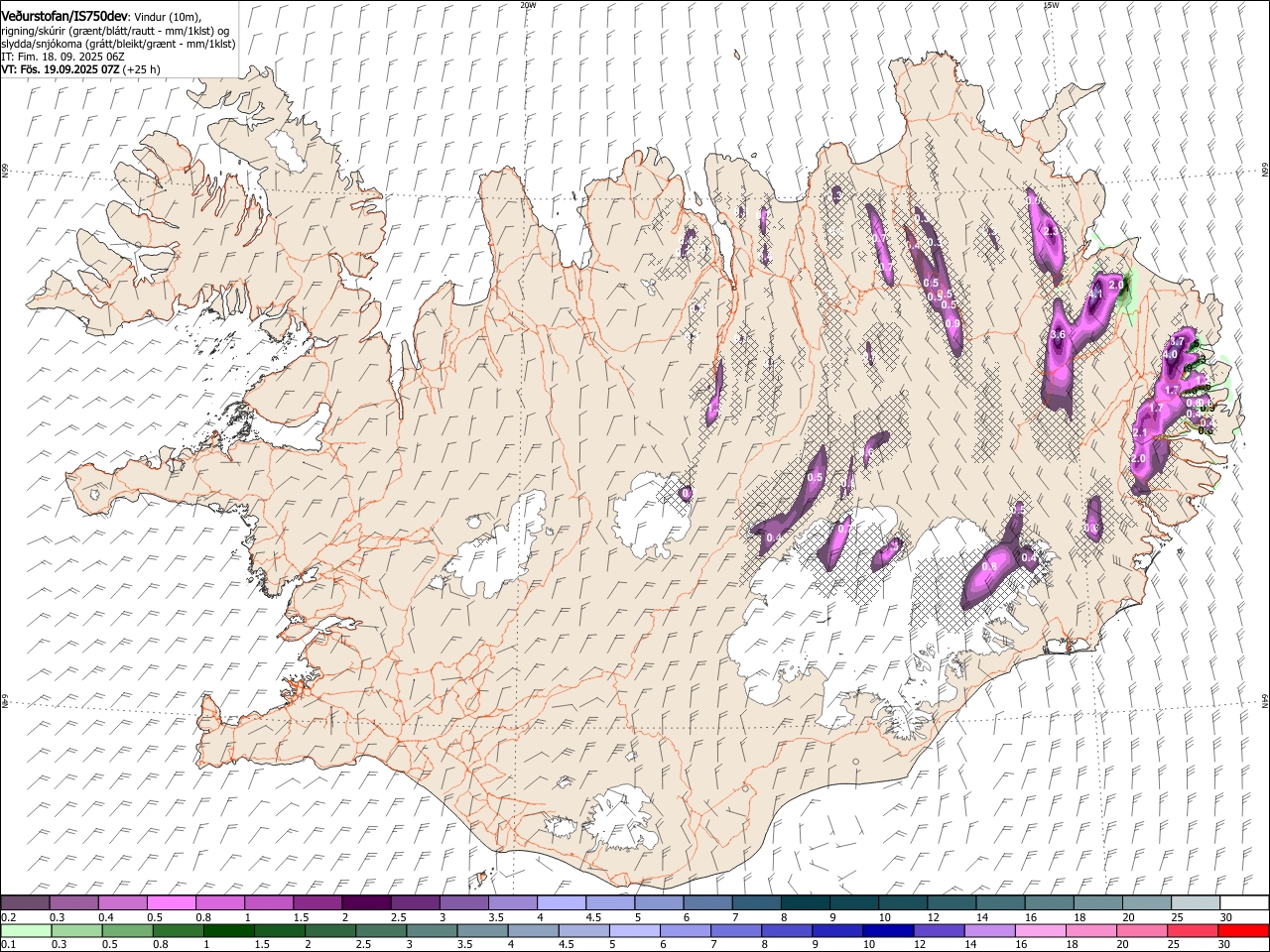Click the 'rigning/skúrir' legend description line
This screenshot has width=1270, height=952.
click(x=115, y=31)
